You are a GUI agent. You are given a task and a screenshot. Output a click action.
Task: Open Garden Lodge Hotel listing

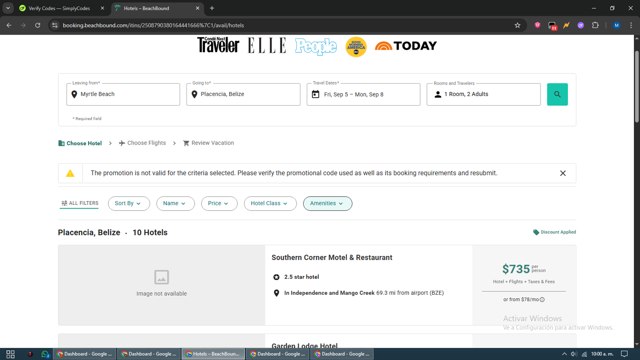(304, 345)
